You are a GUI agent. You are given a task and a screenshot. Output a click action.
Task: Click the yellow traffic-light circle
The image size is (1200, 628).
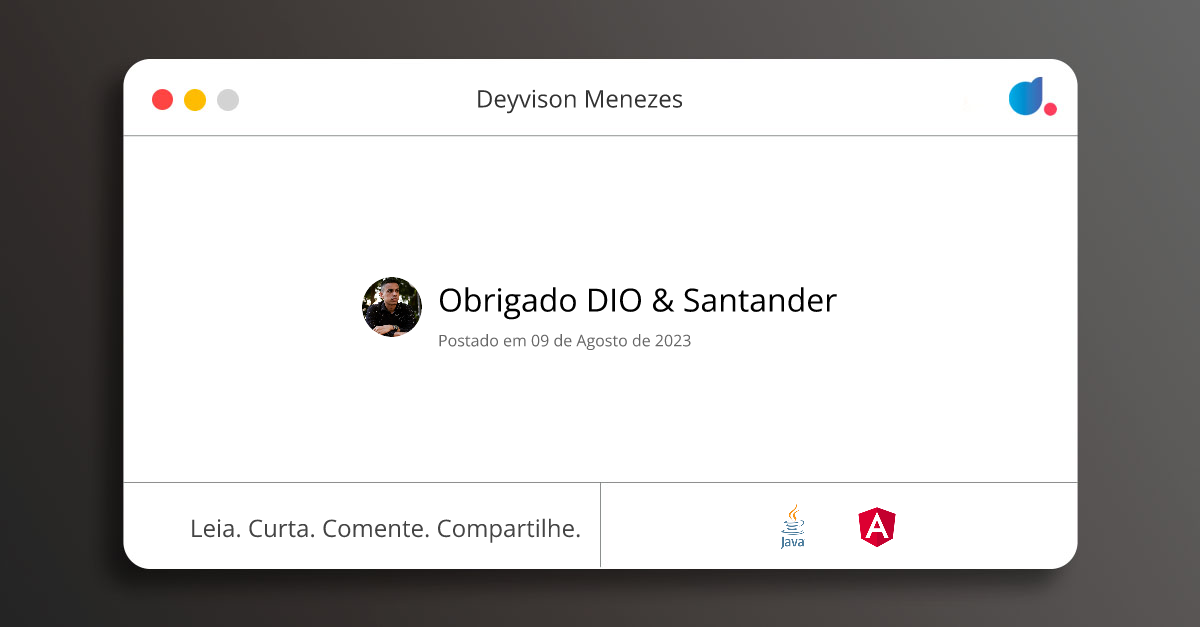[194, 99]
